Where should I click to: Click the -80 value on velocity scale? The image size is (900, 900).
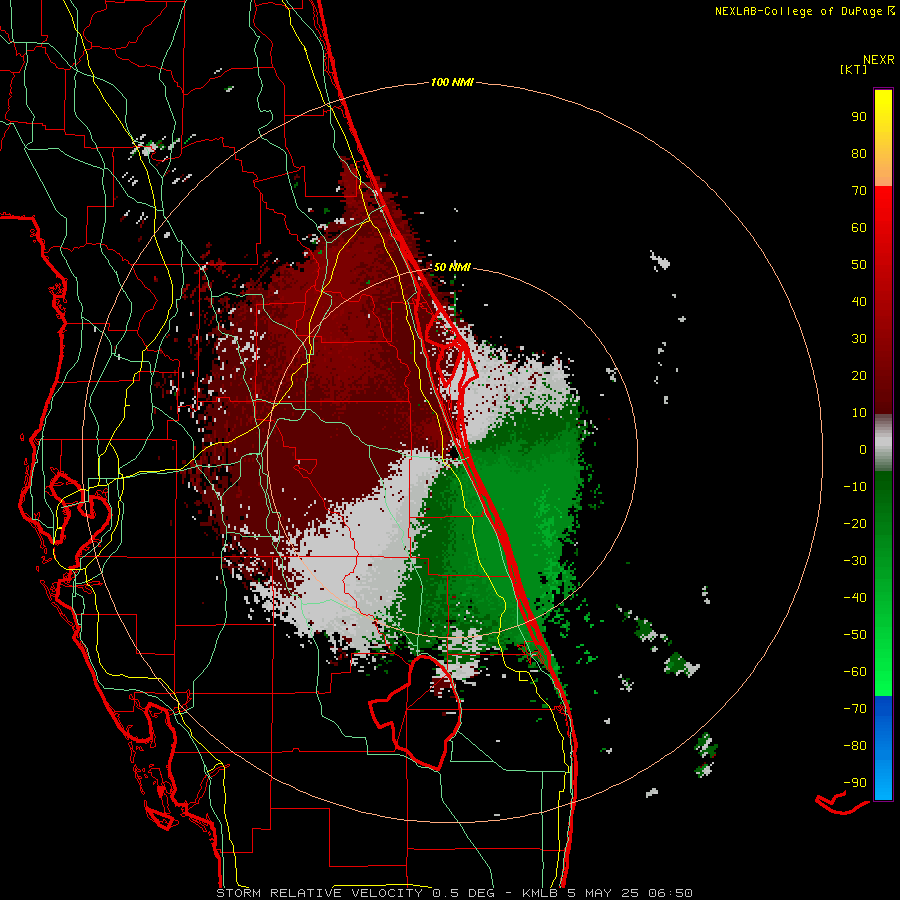point(855,746)
